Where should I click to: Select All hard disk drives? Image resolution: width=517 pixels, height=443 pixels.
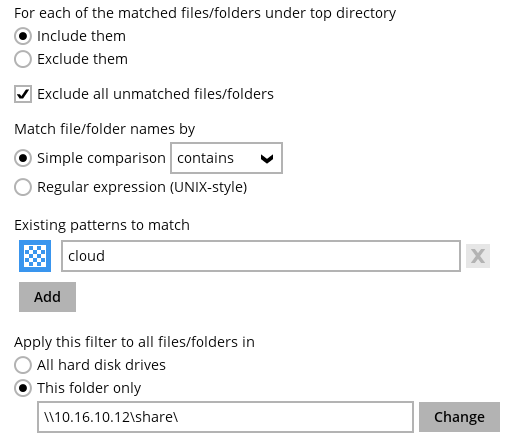point(23,365)
